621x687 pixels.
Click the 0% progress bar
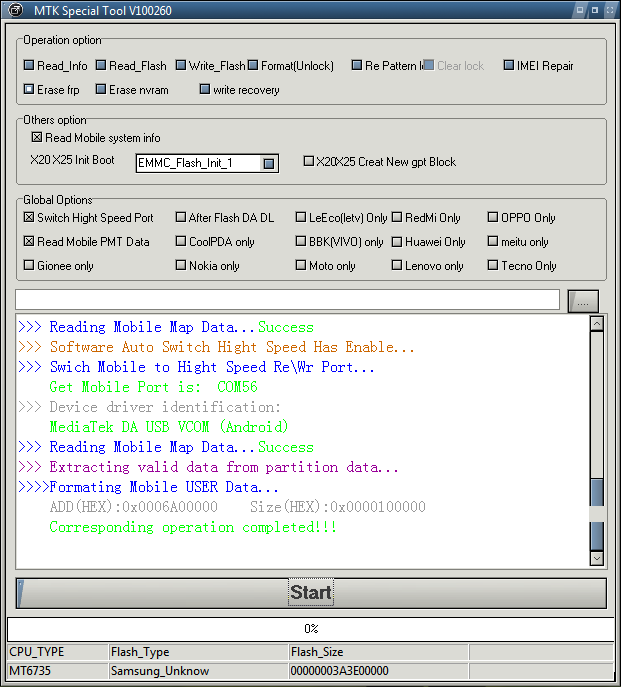click(311, 629)
